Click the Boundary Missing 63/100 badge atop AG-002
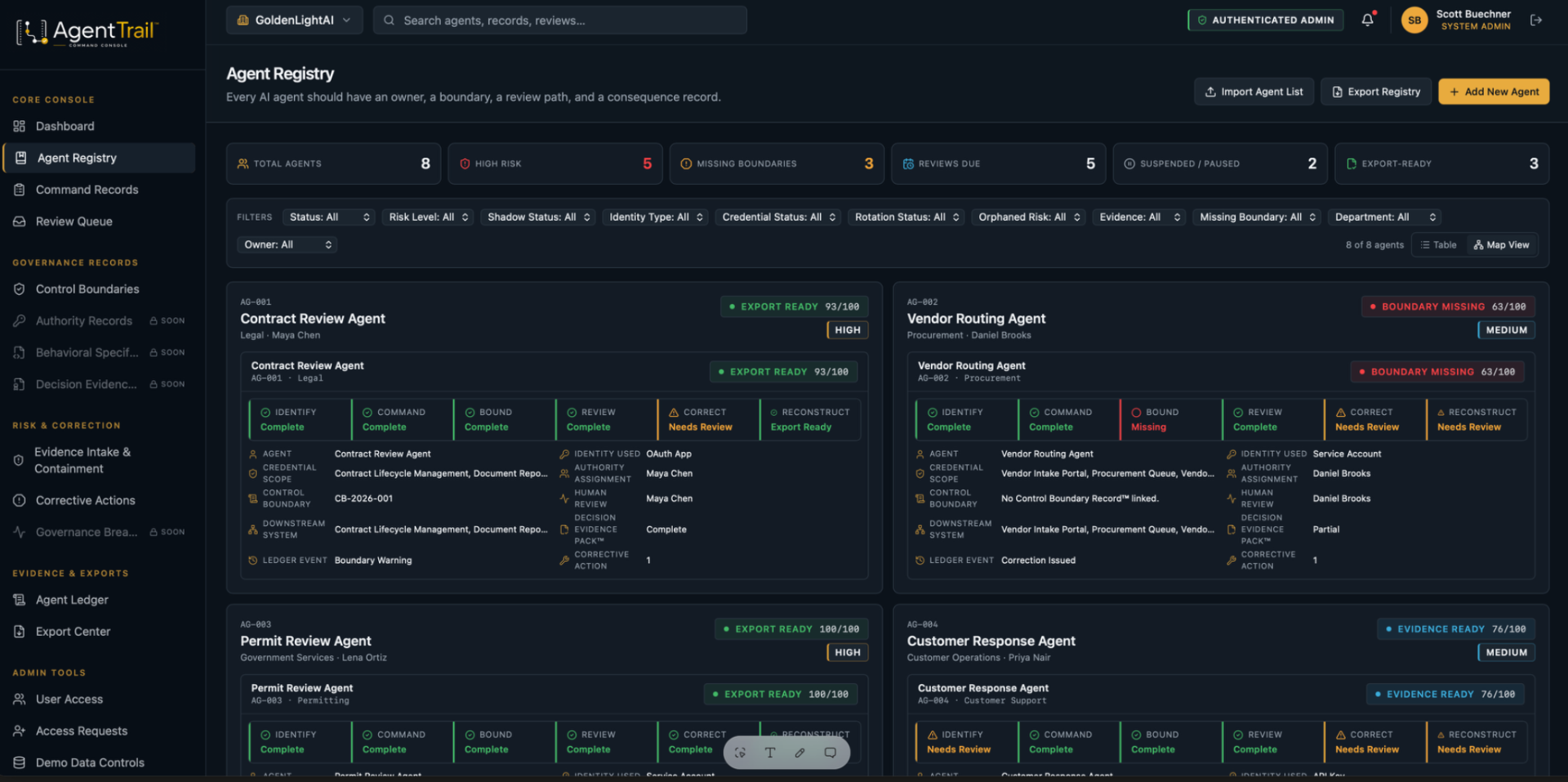Image resolution: width=1568 pixels, height=782 pixels. pos(1448,307)
